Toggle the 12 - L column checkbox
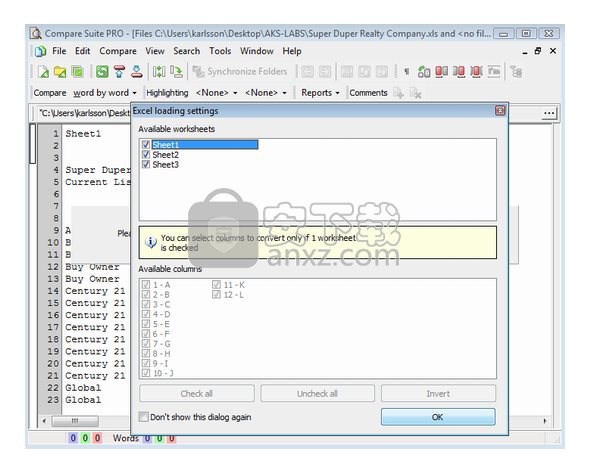Image resolution: width=592 pixels, height=459 pixels. [x=216, y=294]
